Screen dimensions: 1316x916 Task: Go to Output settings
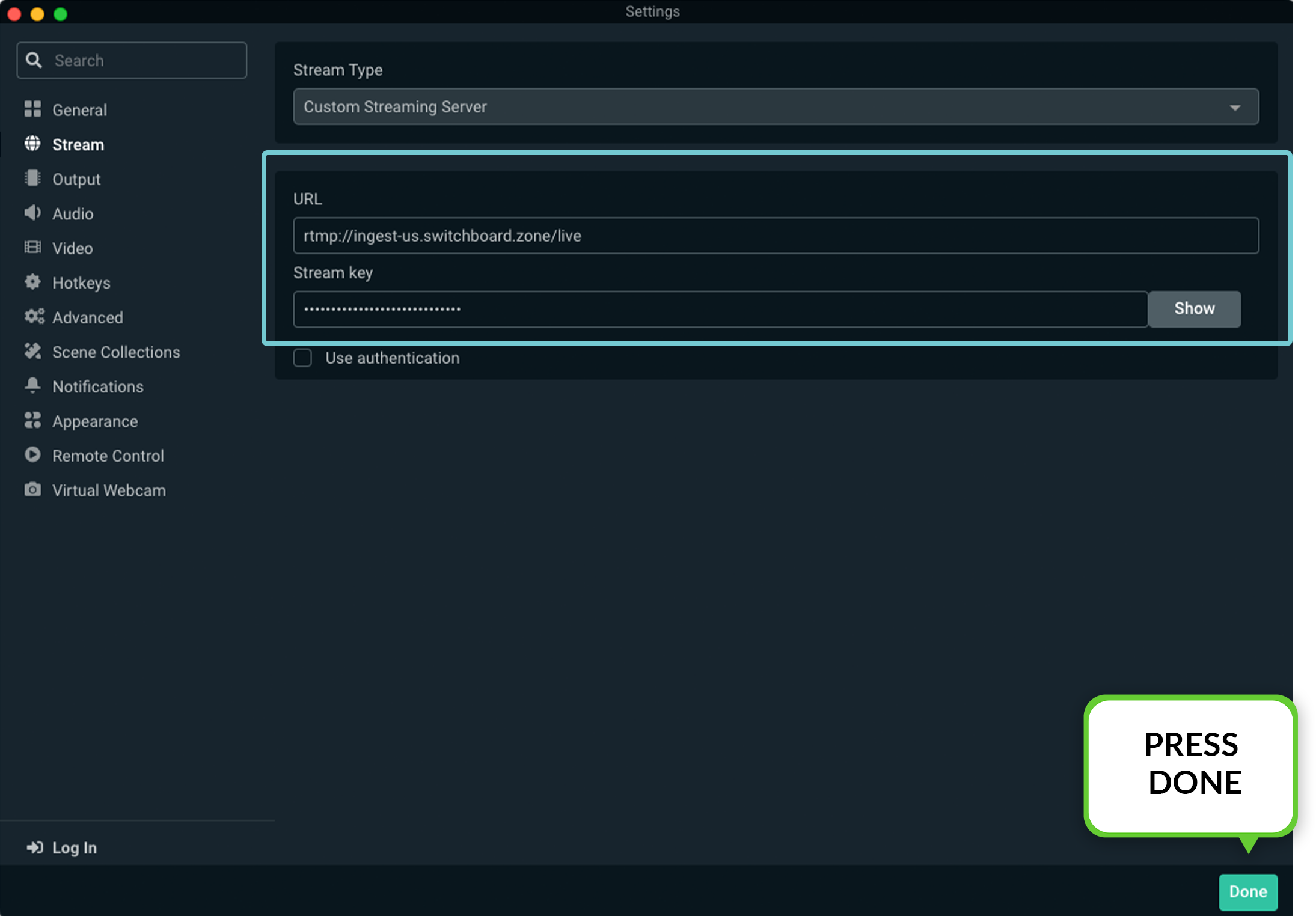click(76, 179)
